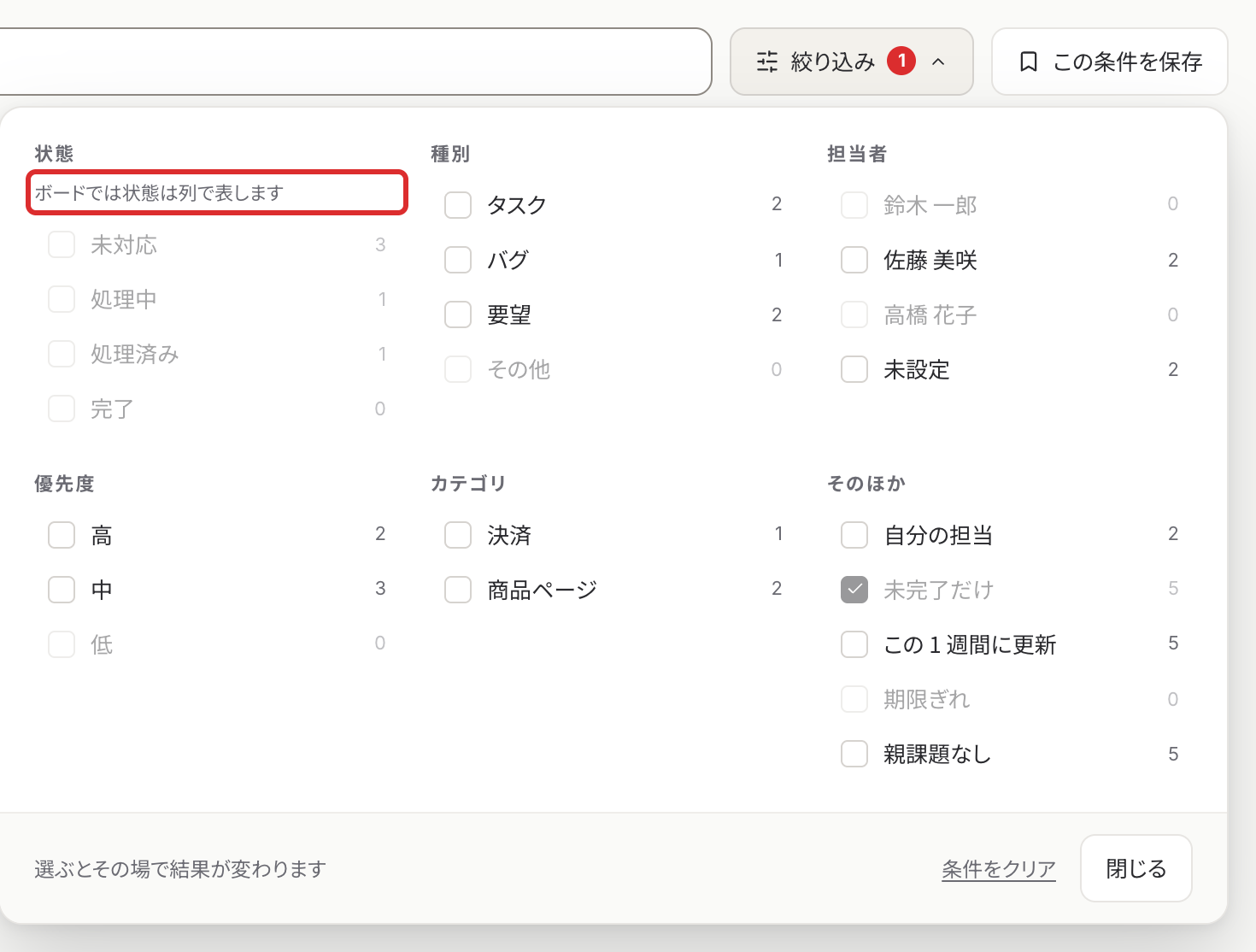Click the 担当者 section heading
Screen dimensions: 1256x952
pyautogui.click(x=857, y=154)
